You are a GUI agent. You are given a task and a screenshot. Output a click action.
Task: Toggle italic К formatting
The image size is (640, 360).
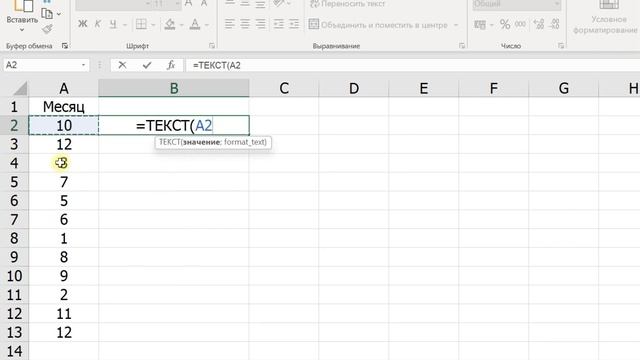[x=98, y=24]
